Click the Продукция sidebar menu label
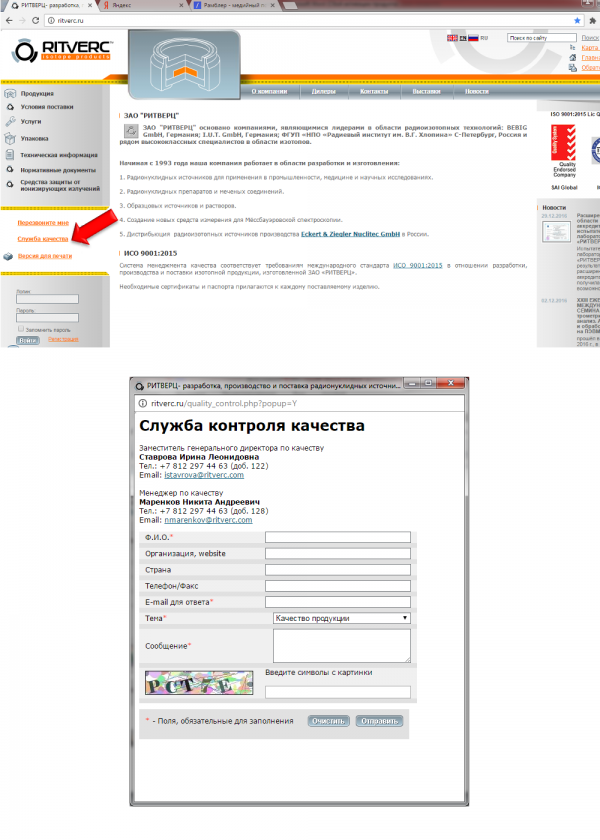600x840 pixels. pos(37,94)
